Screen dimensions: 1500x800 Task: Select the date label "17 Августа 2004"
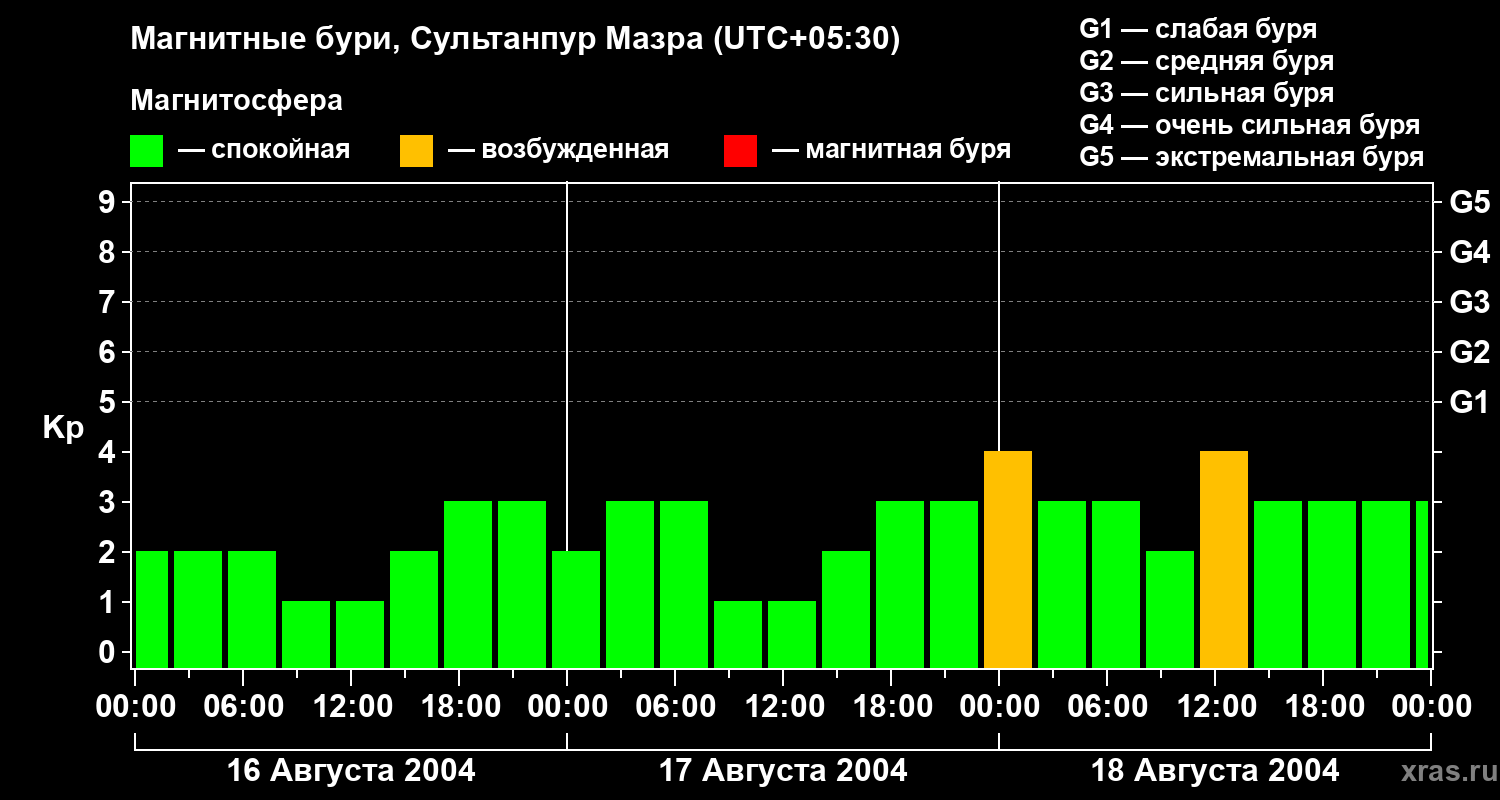(783, 771)
